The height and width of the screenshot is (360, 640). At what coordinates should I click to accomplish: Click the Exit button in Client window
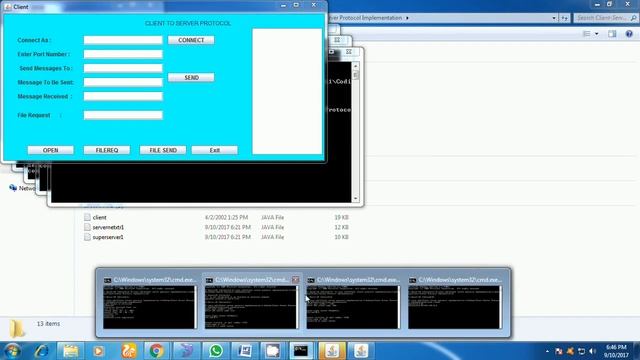215,150
